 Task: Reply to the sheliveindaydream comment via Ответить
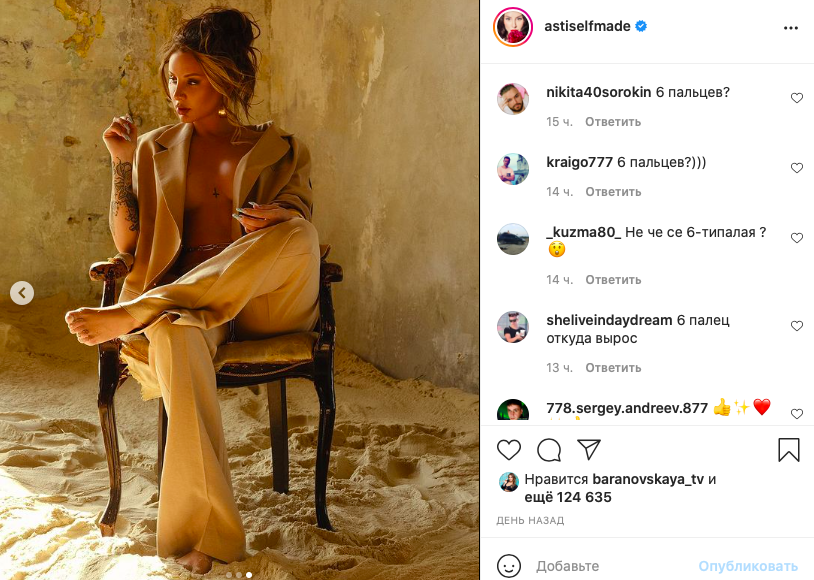click(613, 368)
